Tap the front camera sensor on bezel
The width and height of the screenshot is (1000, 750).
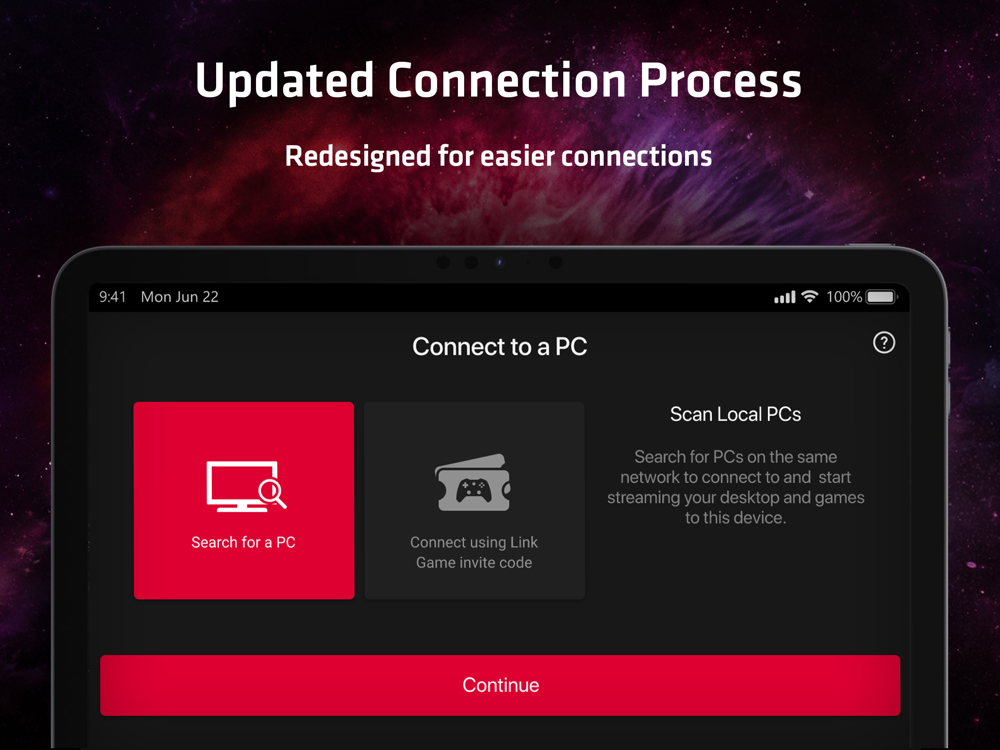click(x=500, y=262)
